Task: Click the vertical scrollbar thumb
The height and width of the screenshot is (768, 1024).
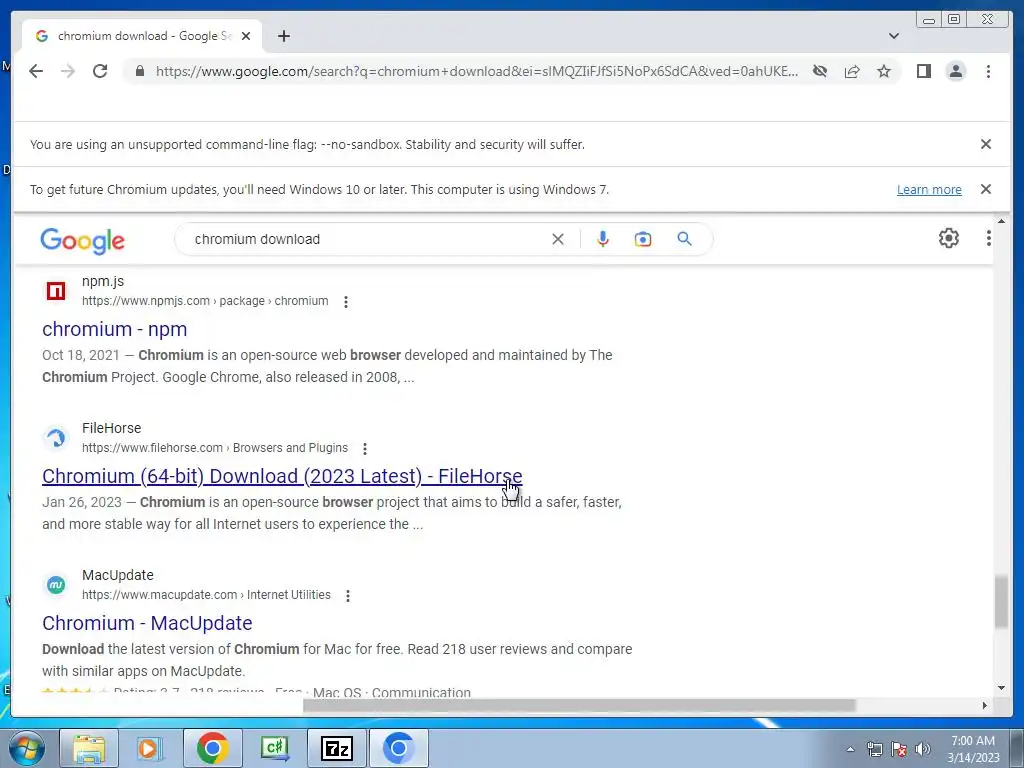Action: coord(1001,601)
